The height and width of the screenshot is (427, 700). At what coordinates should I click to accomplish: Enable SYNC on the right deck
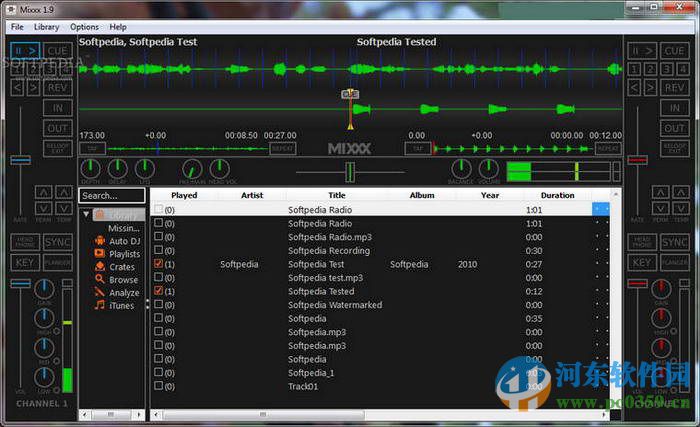point(674,242)
